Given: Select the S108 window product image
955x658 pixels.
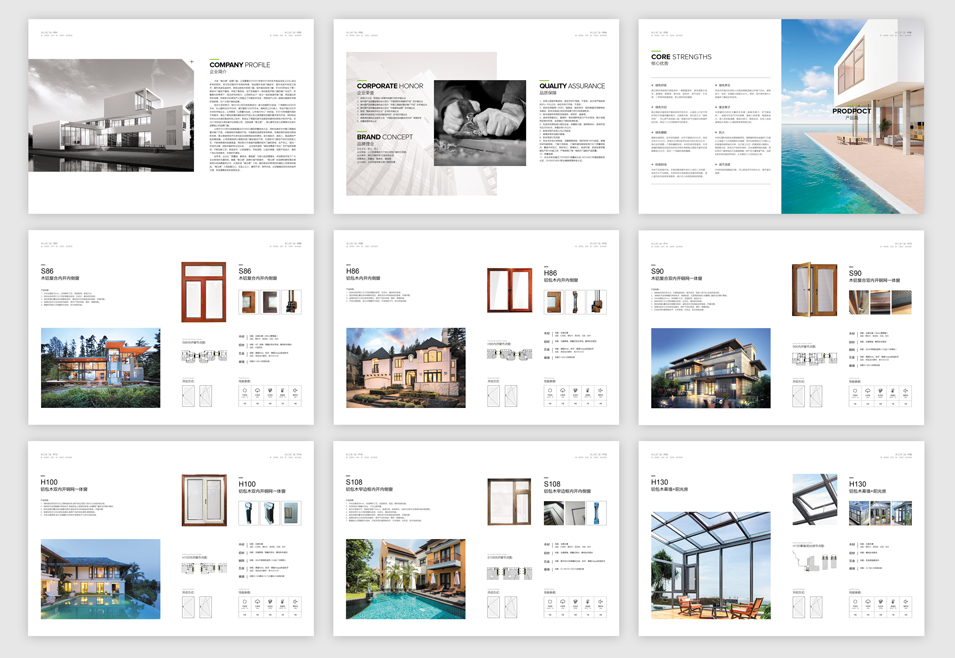Looking at the screenshot, I should [x=509, y=501].
